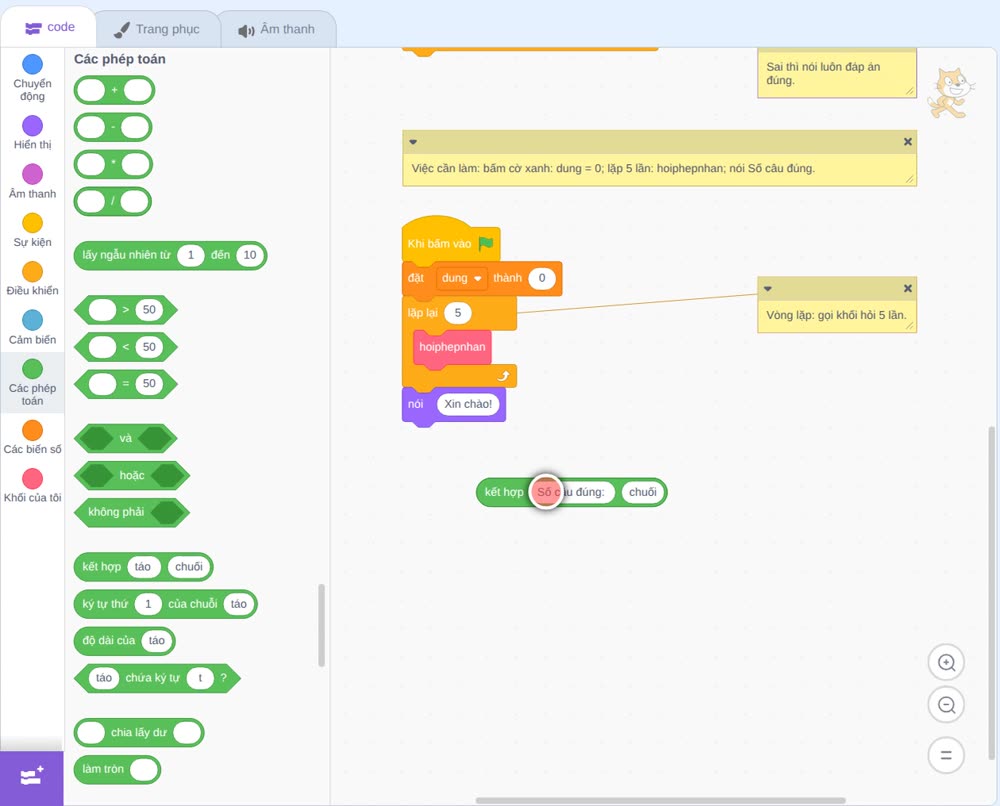This screenshot has height=806, width=1000.
Task: Zoom out the workspace with magnifier minus
Action: [x=946, y=705]
